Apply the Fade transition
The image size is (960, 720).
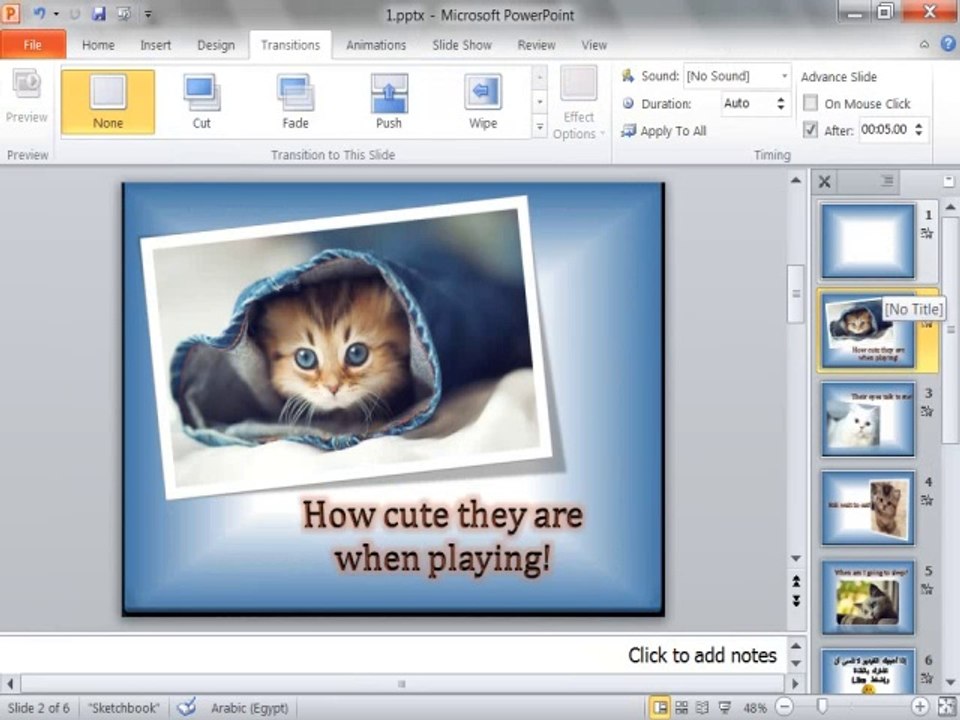295,102
